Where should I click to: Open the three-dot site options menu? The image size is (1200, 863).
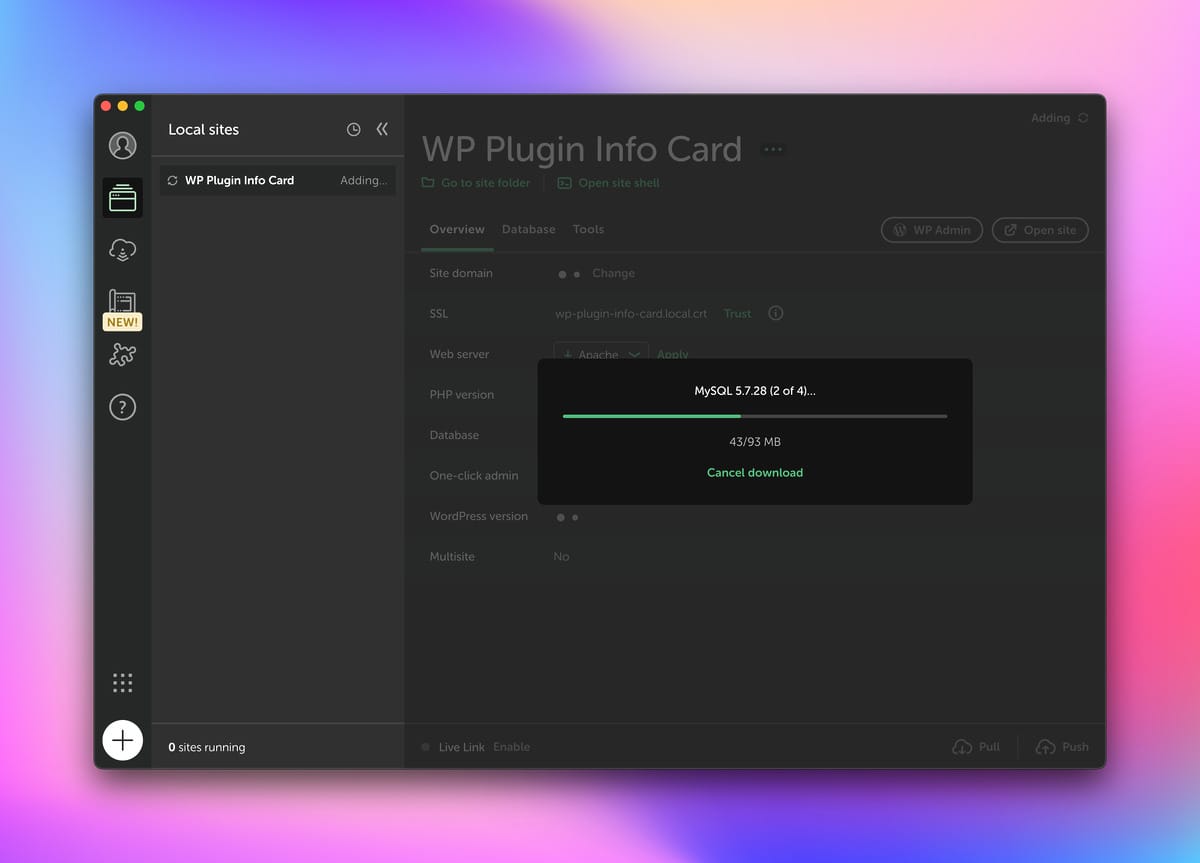pyautogui.click(x=773, y=149)
